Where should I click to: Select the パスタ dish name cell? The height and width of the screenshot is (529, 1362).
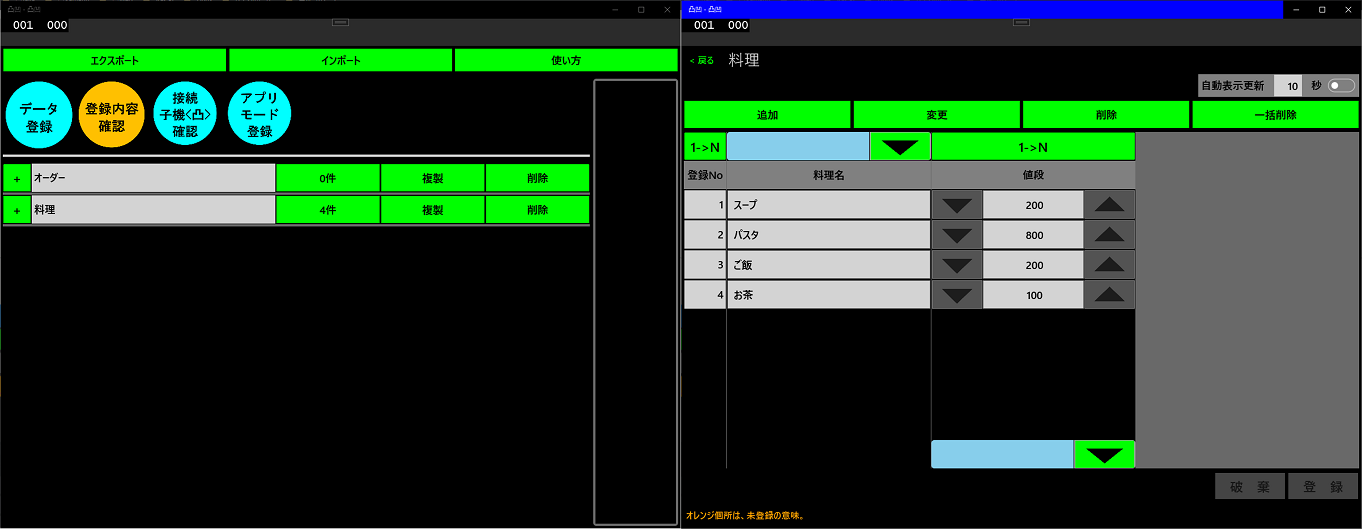[828, 235]
